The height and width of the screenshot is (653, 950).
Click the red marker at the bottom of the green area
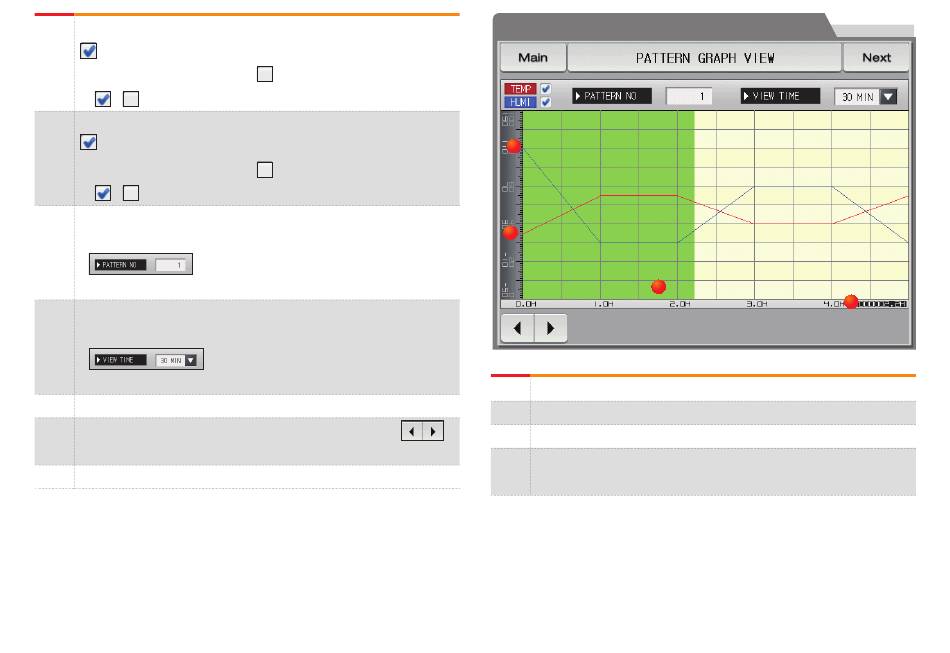pos(658,286)
